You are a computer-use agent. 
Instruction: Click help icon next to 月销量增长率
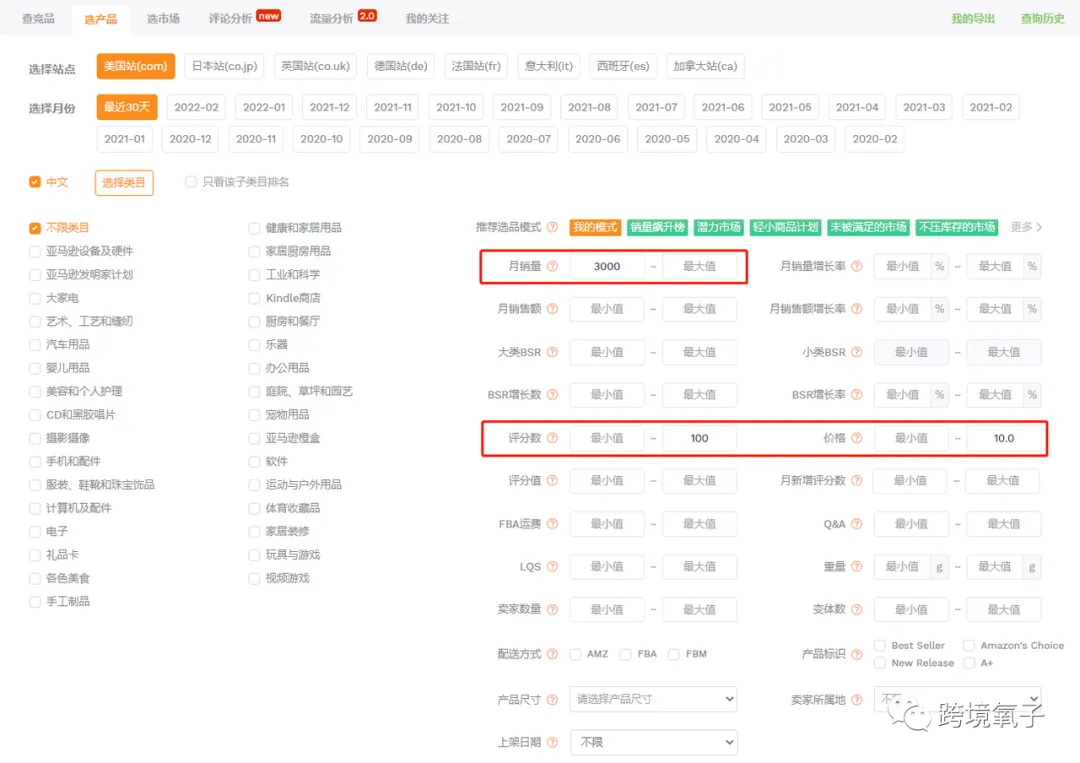coord(857,266)
